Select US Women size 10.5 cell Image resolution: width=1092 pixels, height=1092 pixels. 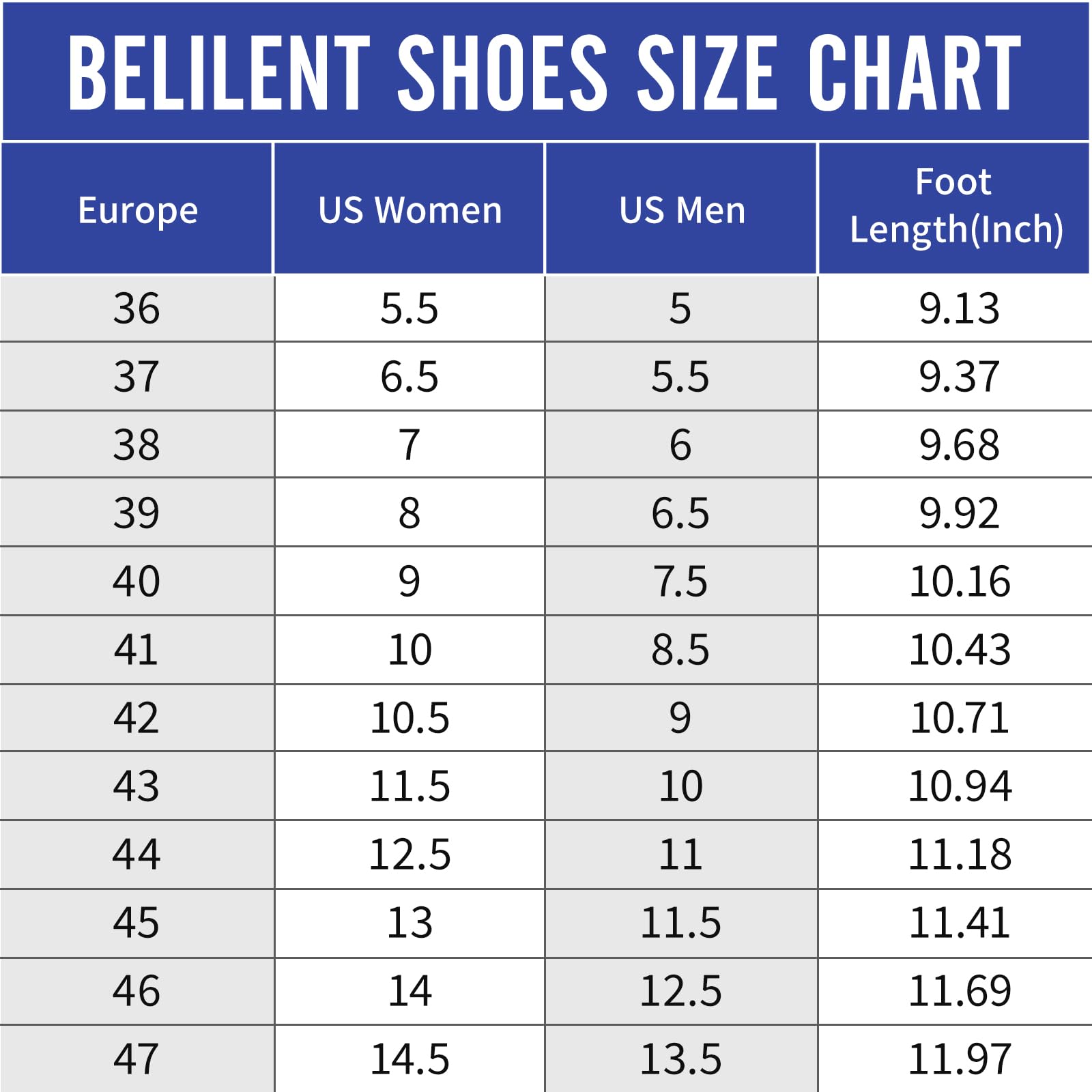(409, 718)
